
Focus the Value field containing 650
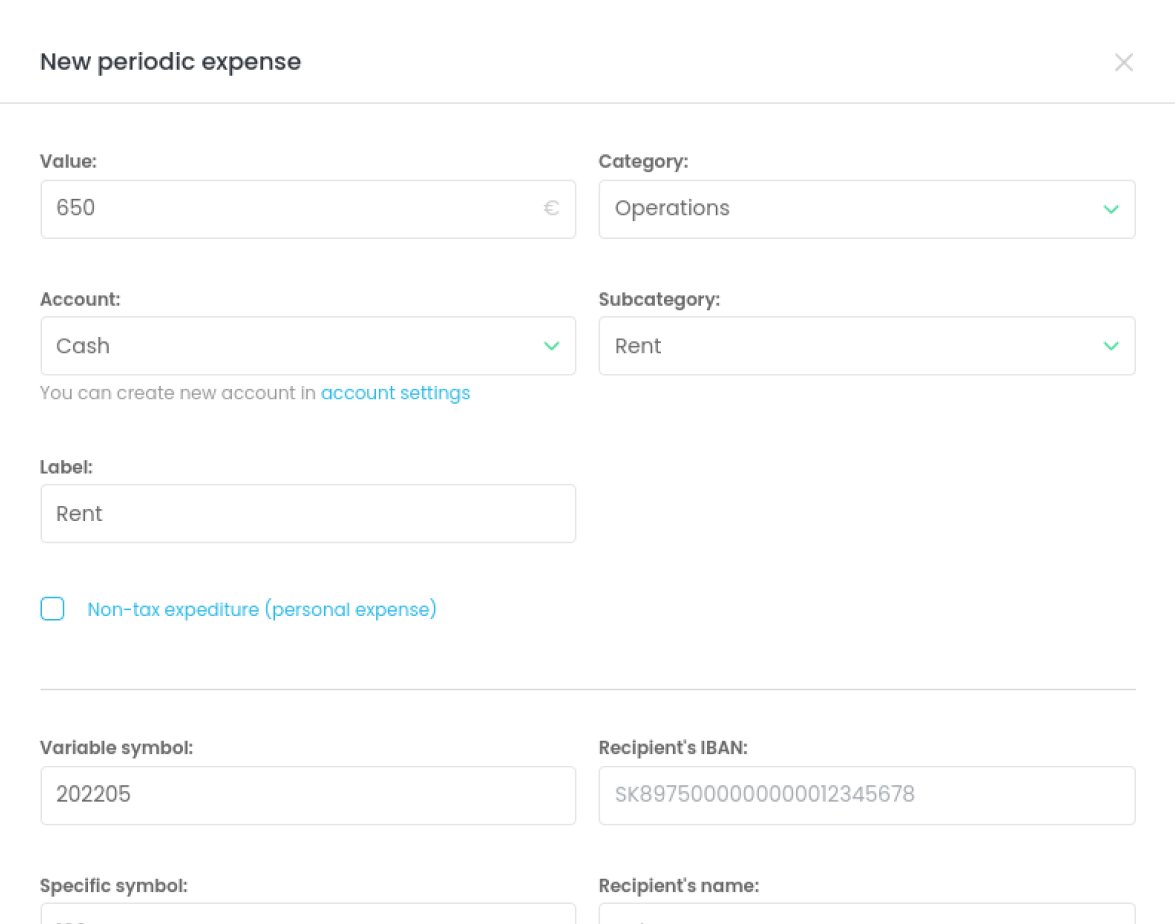(308, 209)
